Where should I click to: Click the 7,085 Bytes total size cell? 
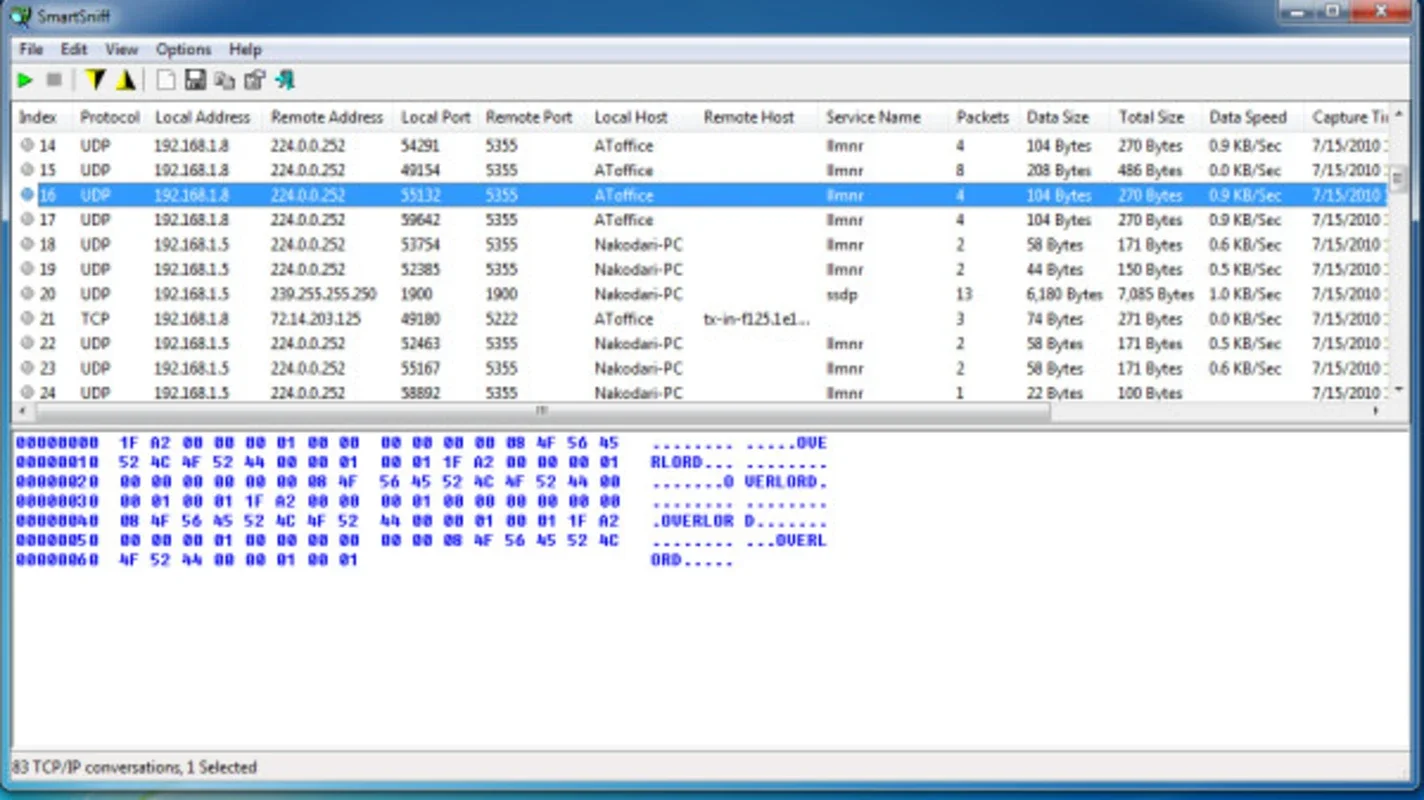[1156, 294]
